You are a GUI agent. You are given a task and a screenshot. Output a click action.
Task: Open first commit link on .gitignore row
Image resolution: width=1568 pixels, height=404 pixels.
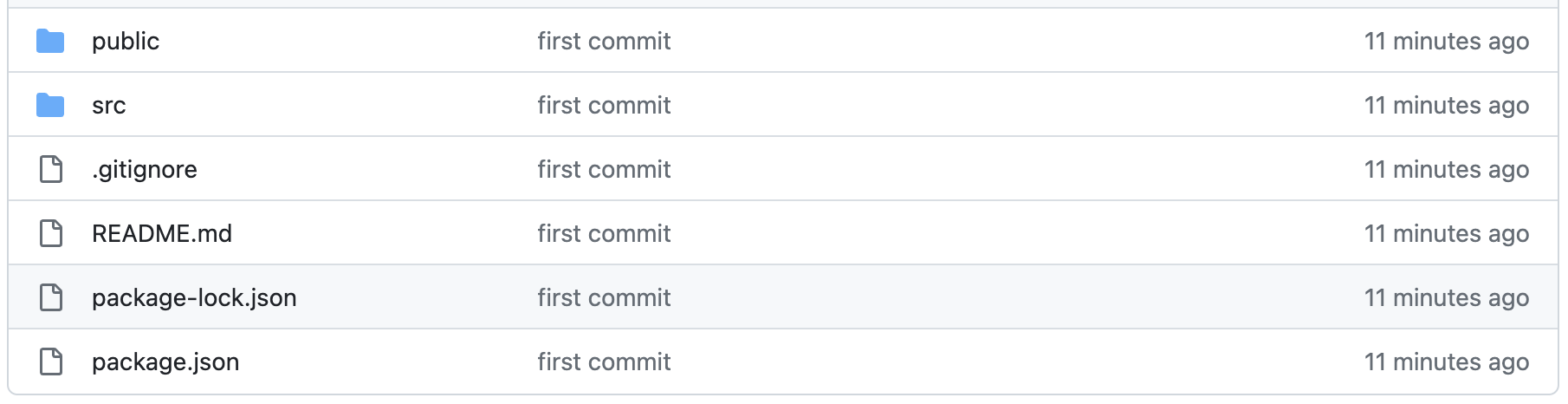click(x=604, y=169)
